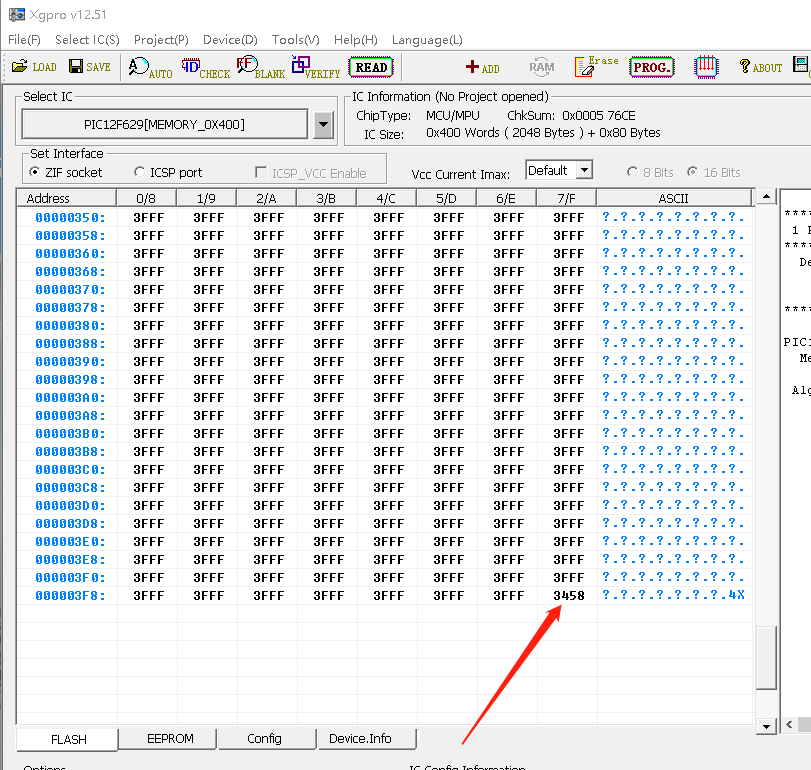Toggle the ICSP_VCC Enable checkbox
This screenshot has height=770, width=811.
tap(262, 173)
